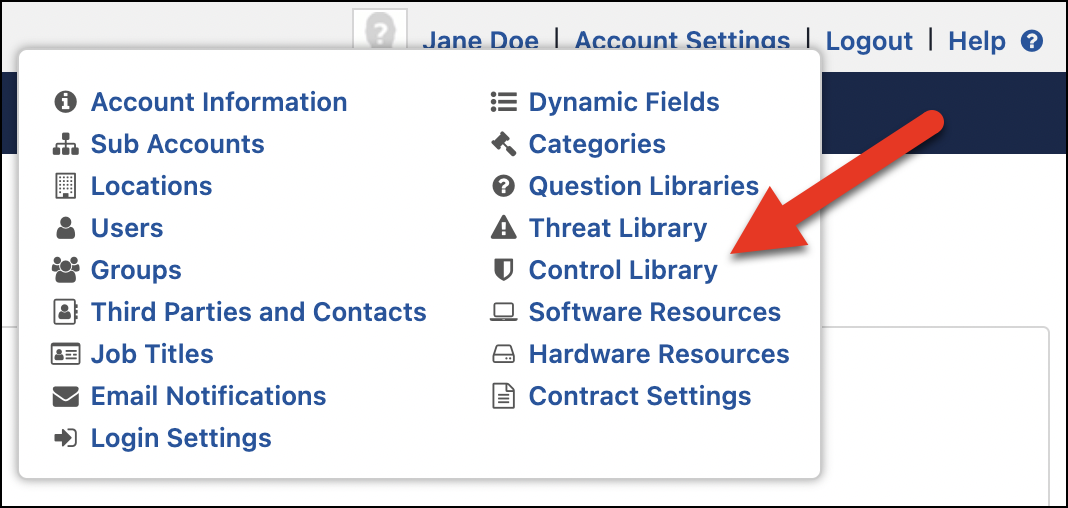Open the Users menu entry
1068x508 pixels.
tap(127, 228)
